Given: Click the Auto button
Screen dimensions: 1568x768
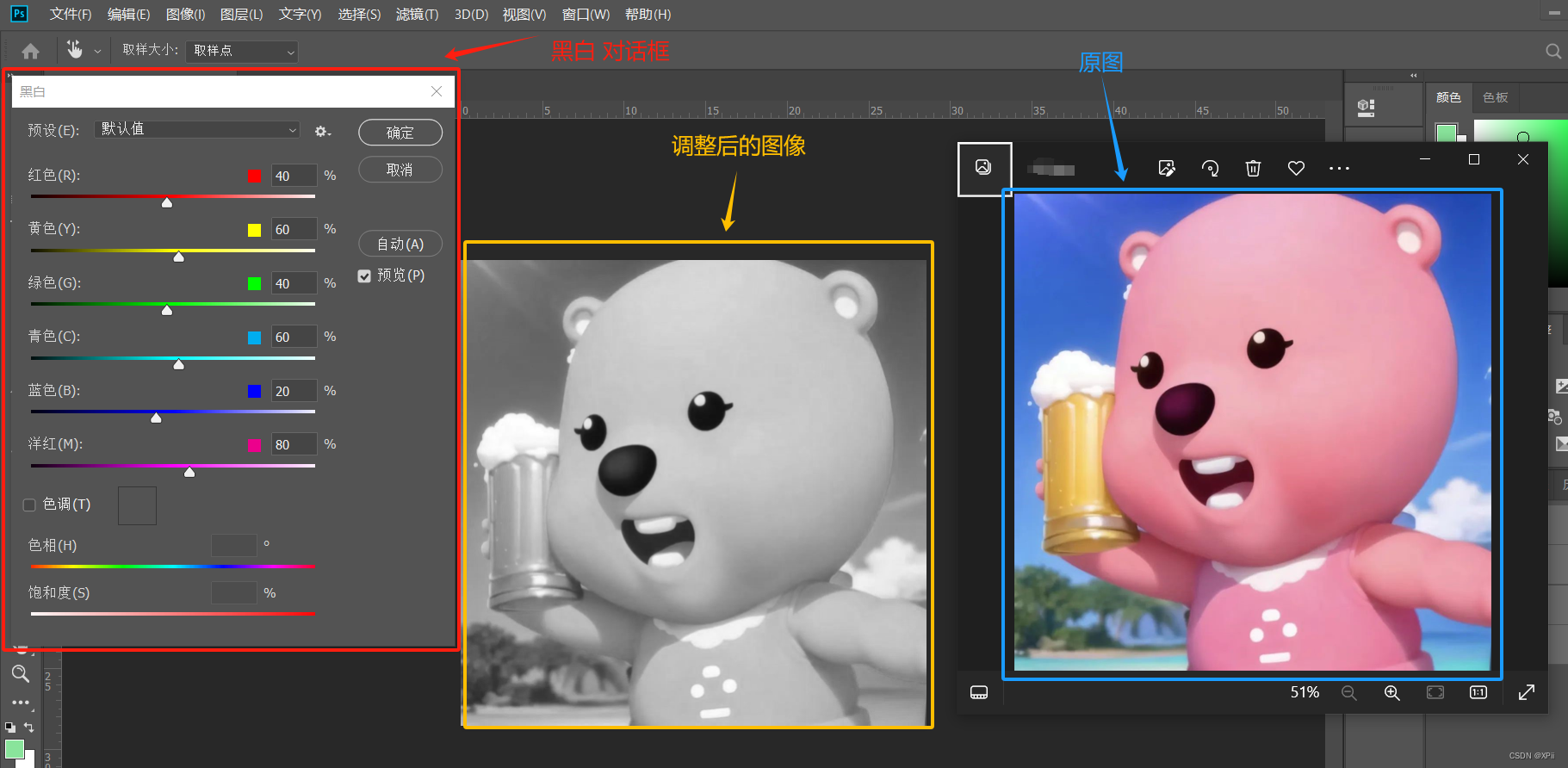Looking at the screenshot, I should 400,244.
